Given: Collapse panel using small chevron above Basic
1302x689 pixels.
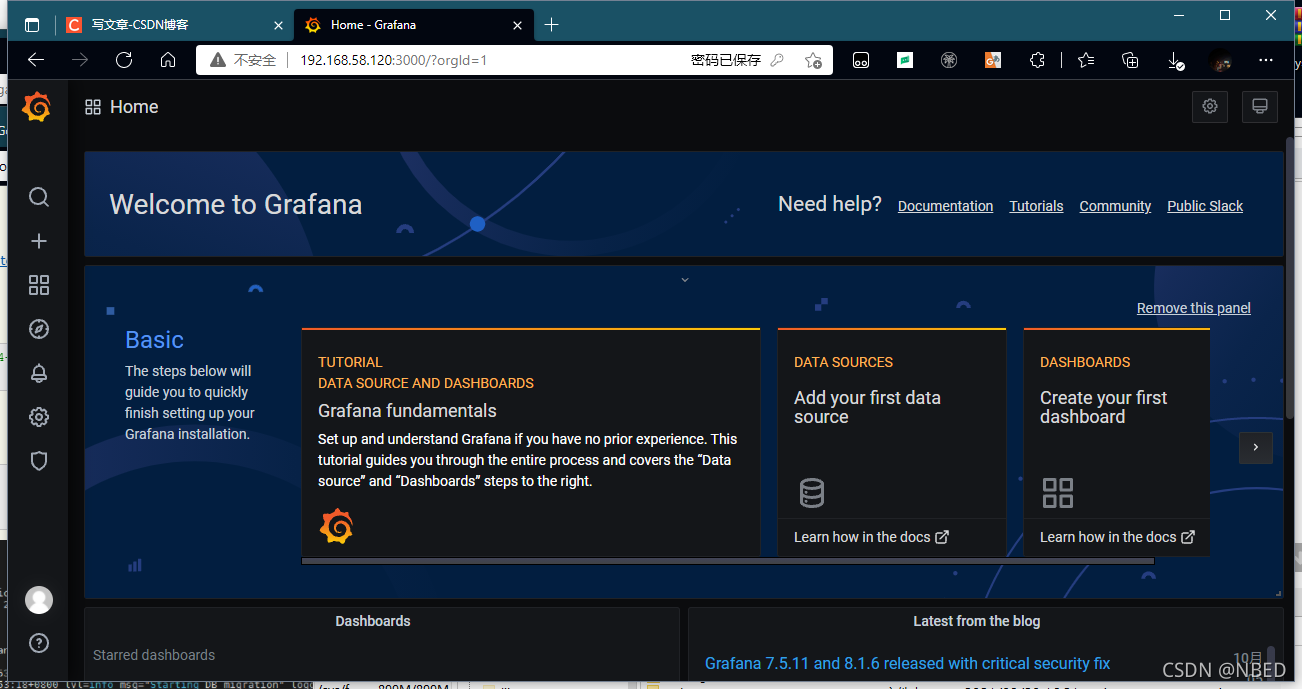Looking at the screenshot, I should click(685, 280).
